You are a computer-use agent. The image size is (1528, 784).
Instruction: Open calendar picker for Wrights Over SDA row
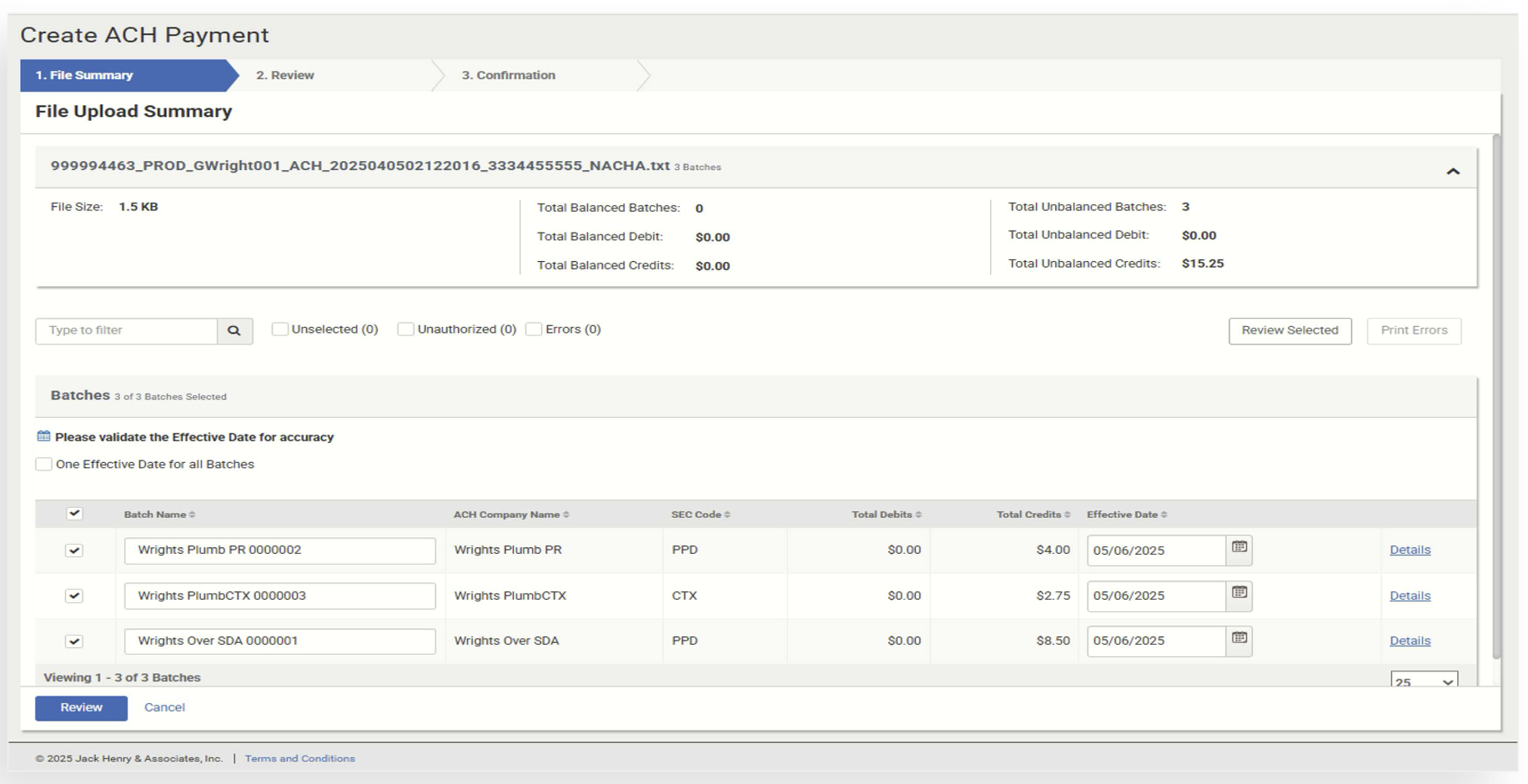(1239, 639)
